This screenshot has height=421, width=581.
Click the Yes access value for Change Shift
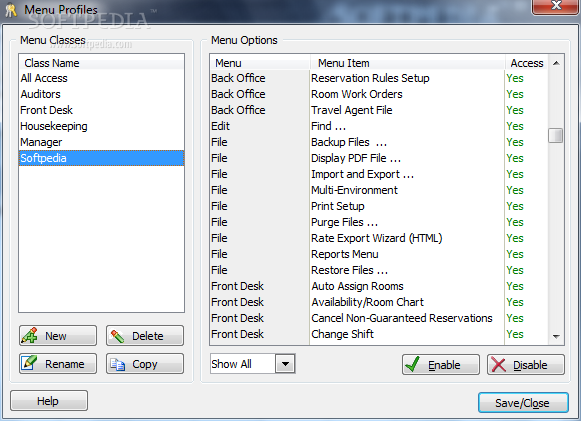point(515,334)
